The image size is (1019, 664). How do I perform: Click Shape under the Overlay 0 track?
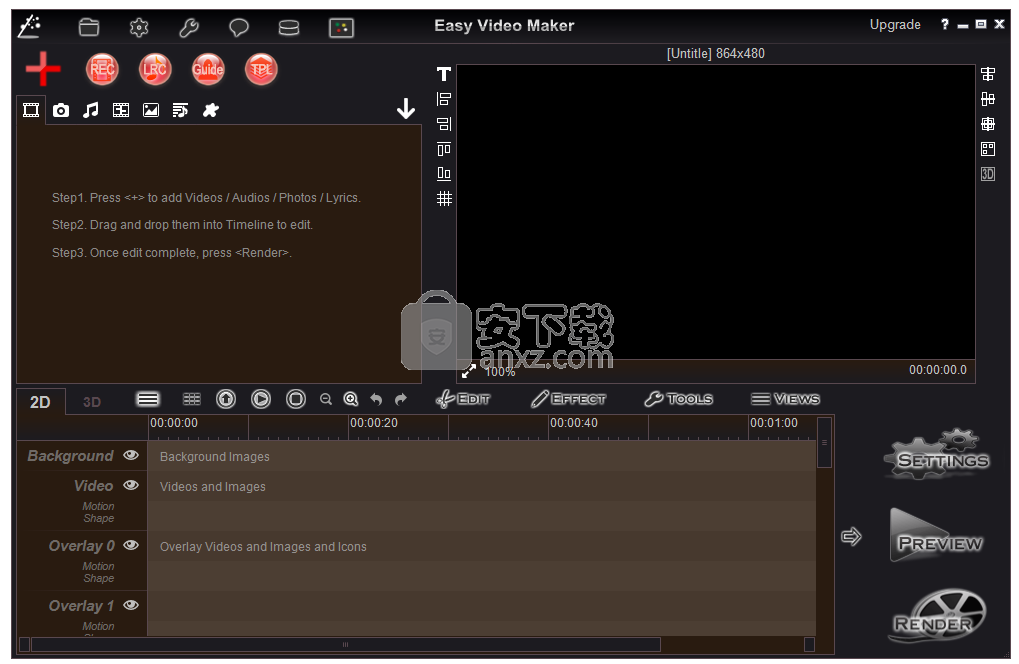tap(99, 578)
